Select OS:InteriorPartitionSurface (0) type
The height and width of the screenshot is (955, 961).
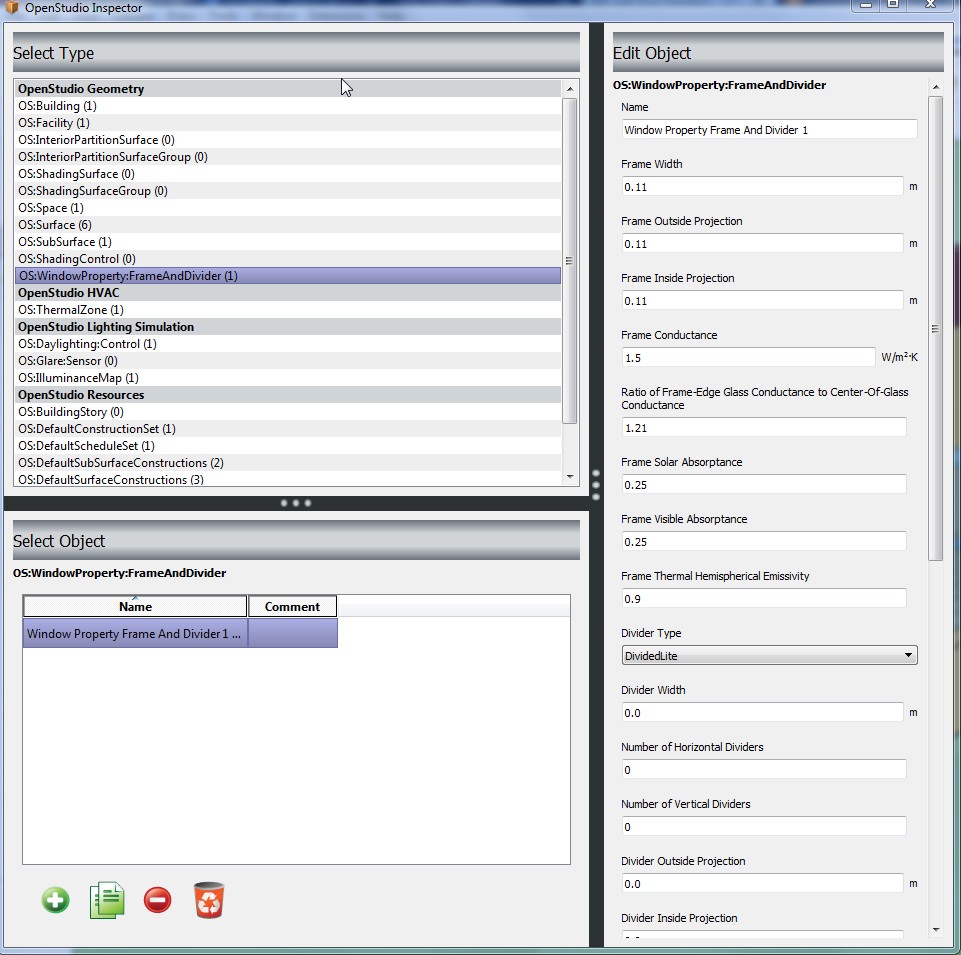pyautogui.click(x=287, y=140)
